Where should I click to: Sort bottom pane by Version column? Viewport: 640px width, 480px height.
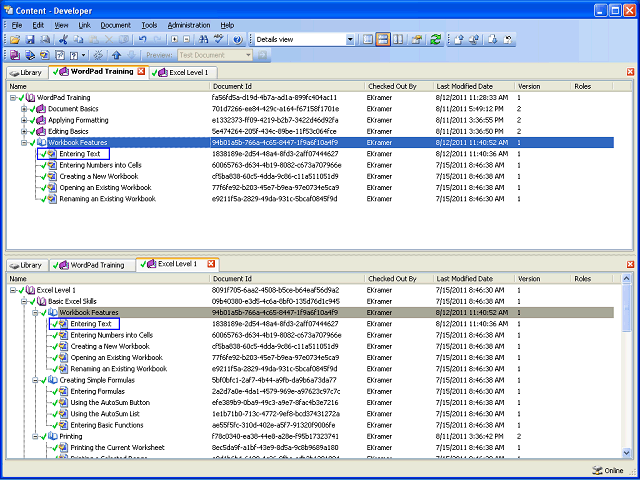tap(542, 279)
